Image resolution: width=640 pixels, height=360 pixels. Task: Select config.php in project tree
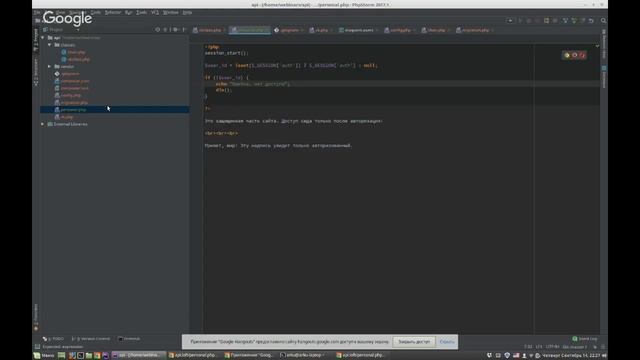pos(71,96)
